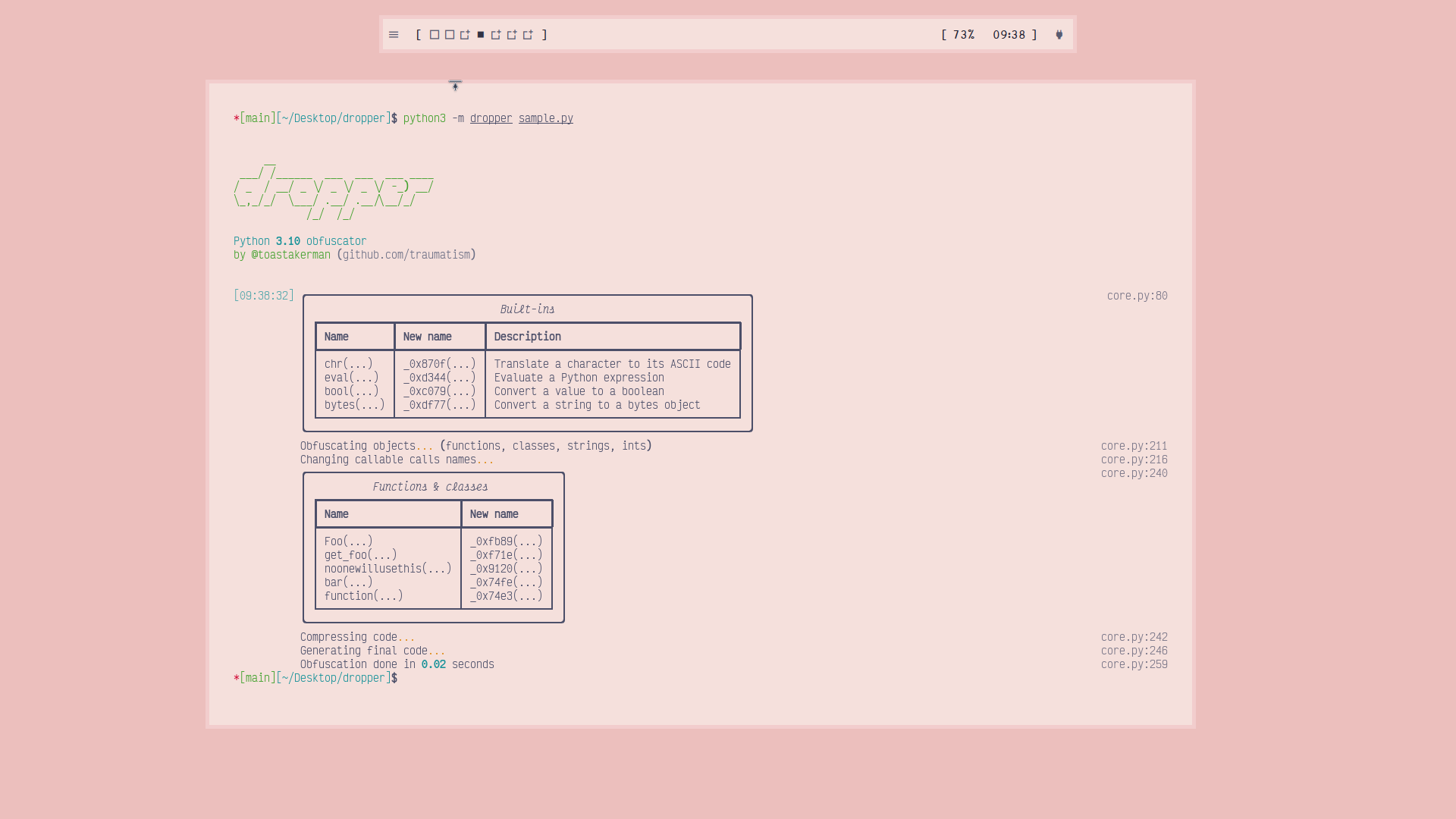Click the power plug icon in bar

pos(1059,35)
